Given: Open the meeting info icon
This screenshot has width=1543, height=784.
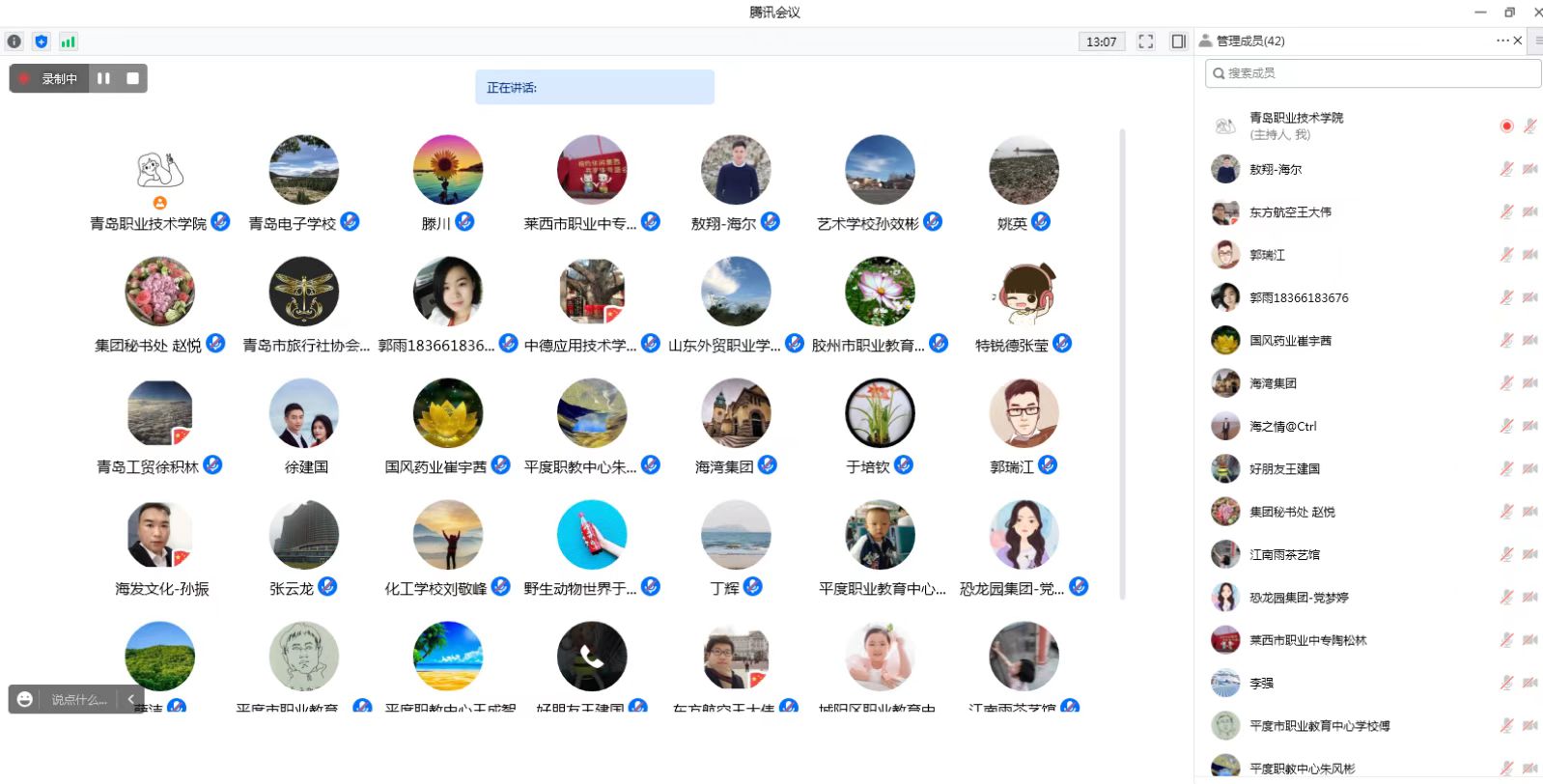Looking at the screenshot, I should (x=14, y=42).
